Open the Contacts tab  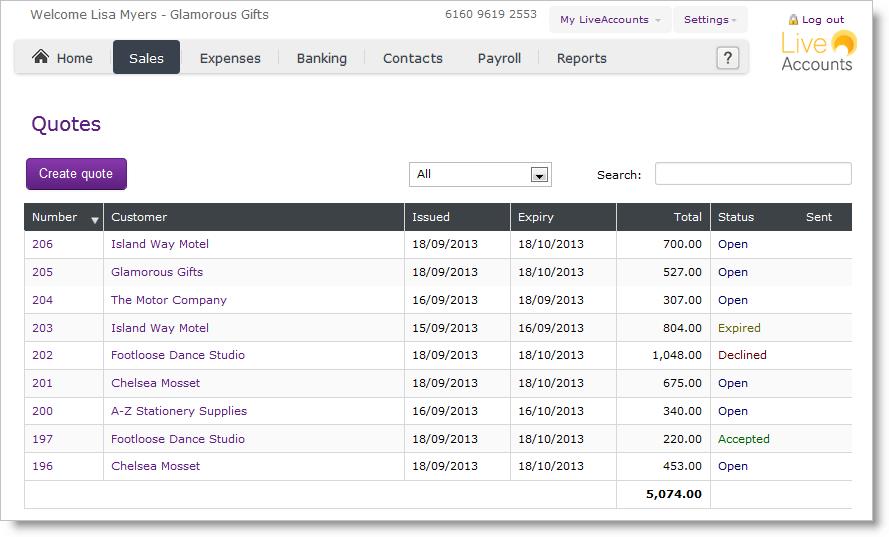coord(412,58)
